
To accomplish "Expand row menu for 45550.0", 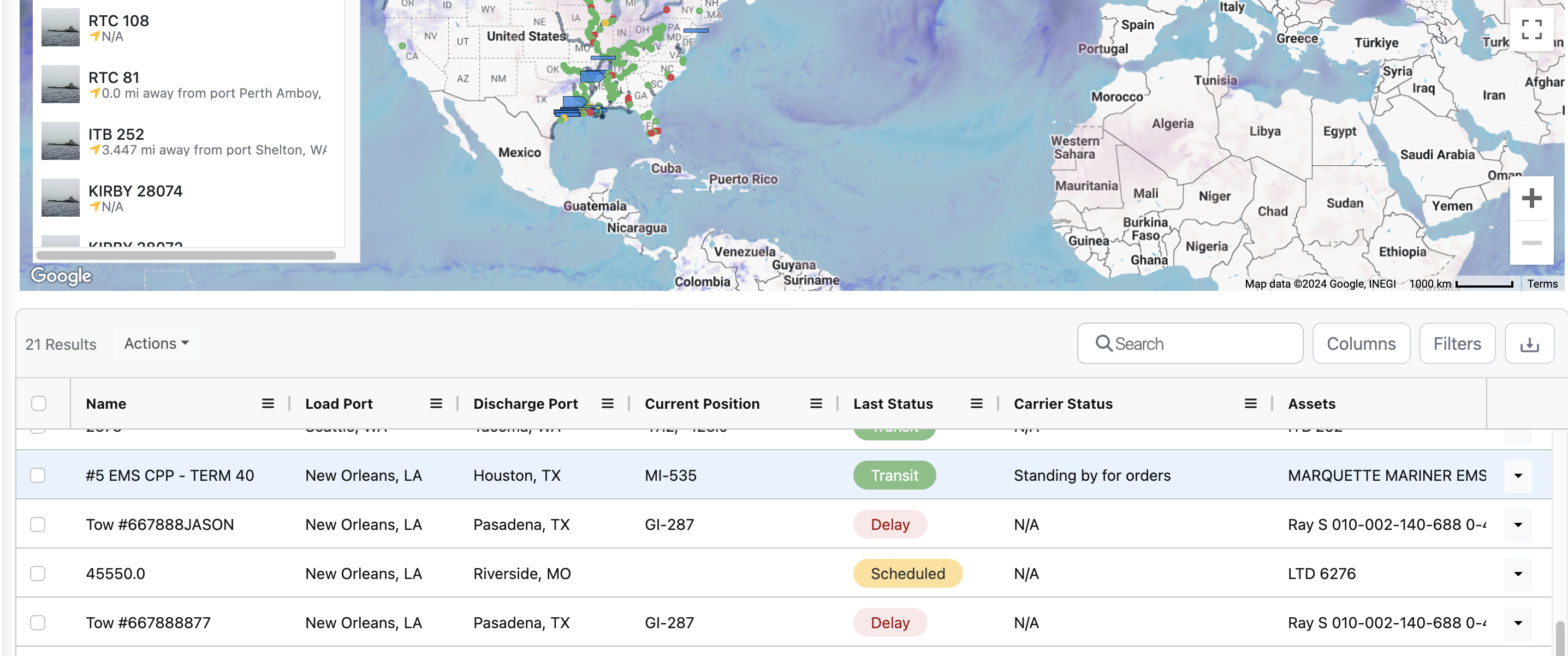I will click(x=1517, y=574).
